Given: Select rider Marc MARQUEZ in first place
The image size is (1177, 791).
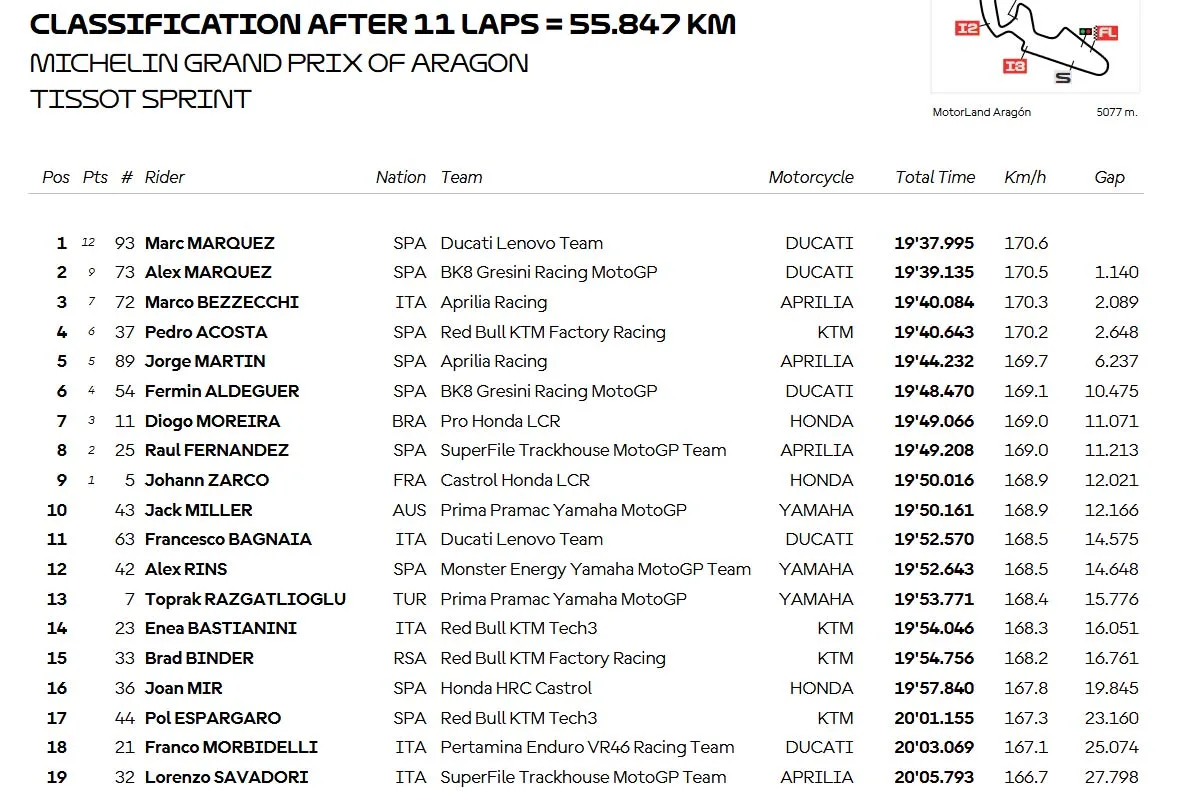Looking at the screenshot, I should 209,243.
